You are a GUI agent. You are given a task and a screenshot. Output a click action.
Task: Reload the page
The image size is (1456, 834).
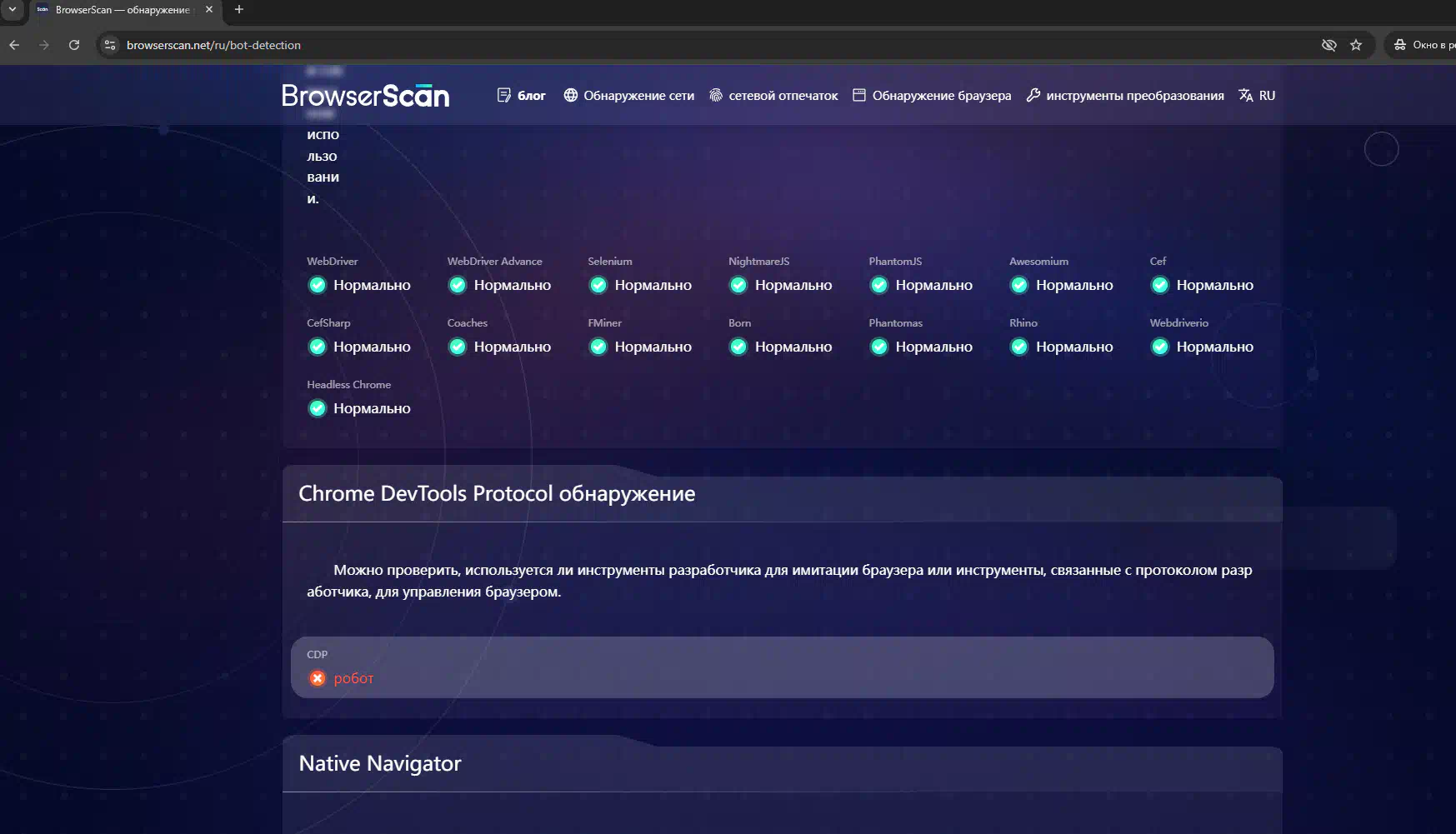click(x=74, y=45)
